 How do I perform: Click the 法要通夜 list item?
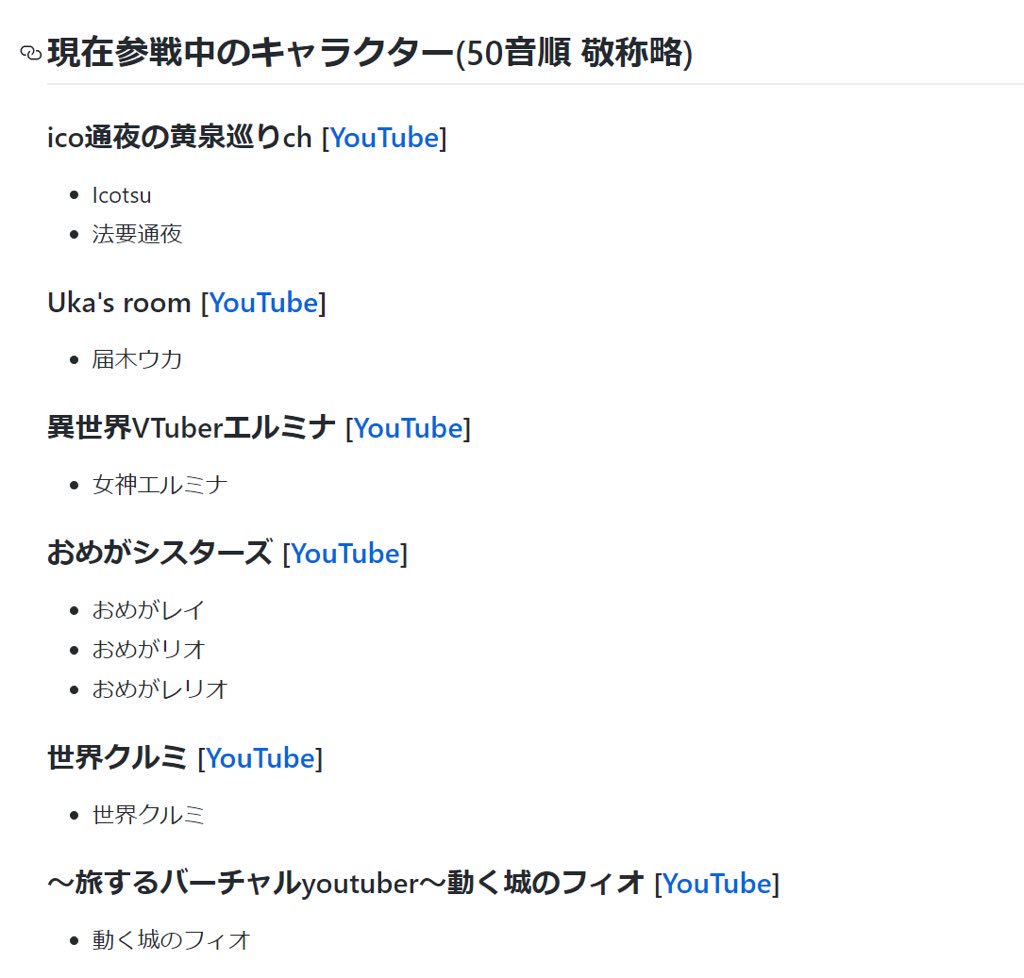137,234
